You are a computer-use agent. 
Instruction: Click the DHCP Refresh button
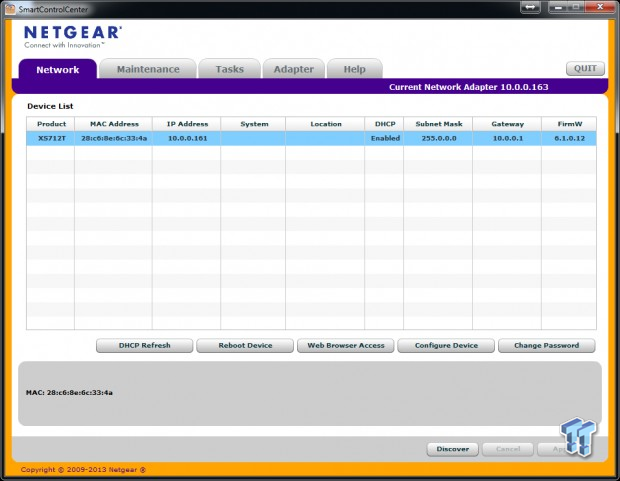coord(144,345)
